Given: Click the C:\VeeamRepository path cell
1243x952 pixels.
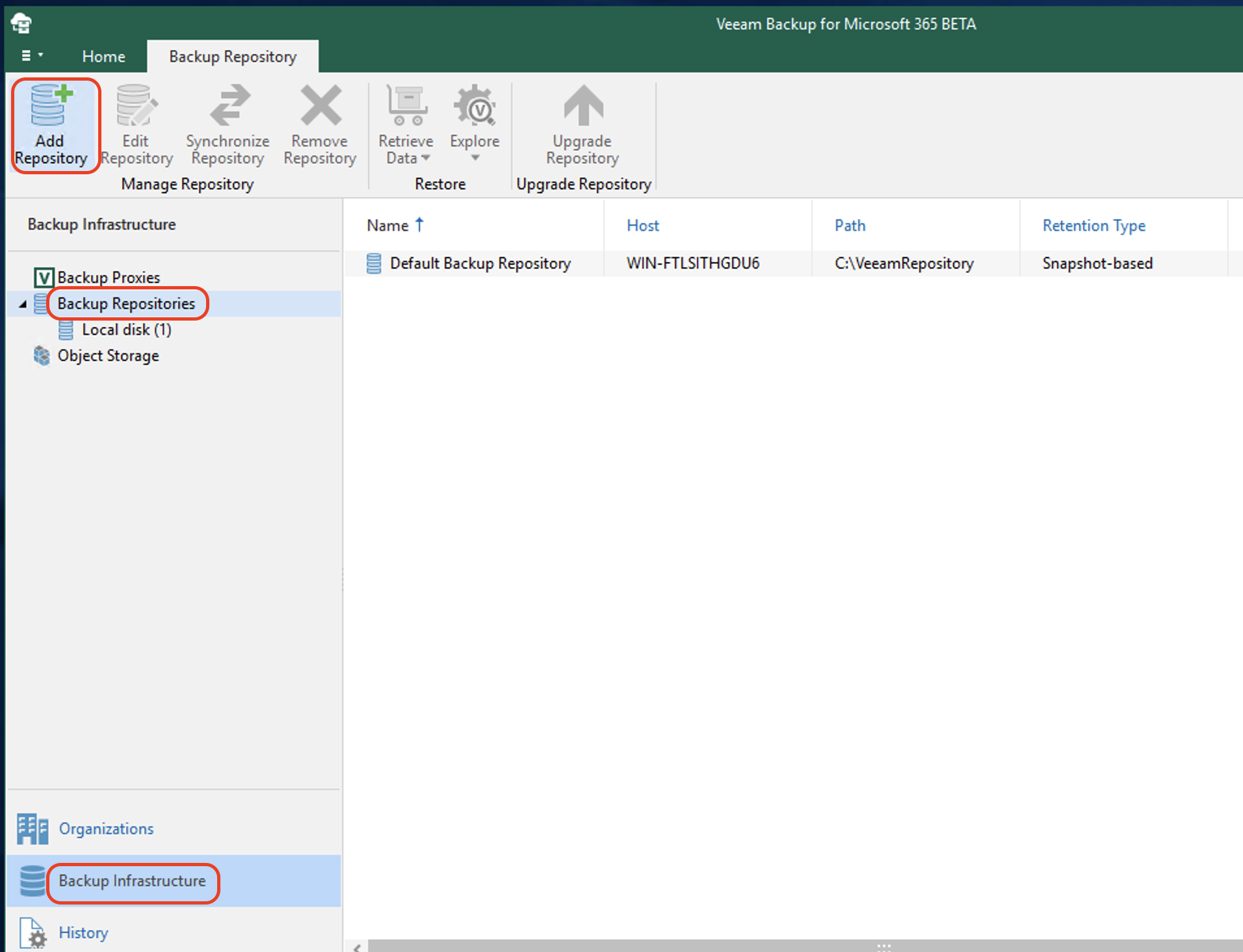Looking at the screenshot, I should click(x=904, y=263).
